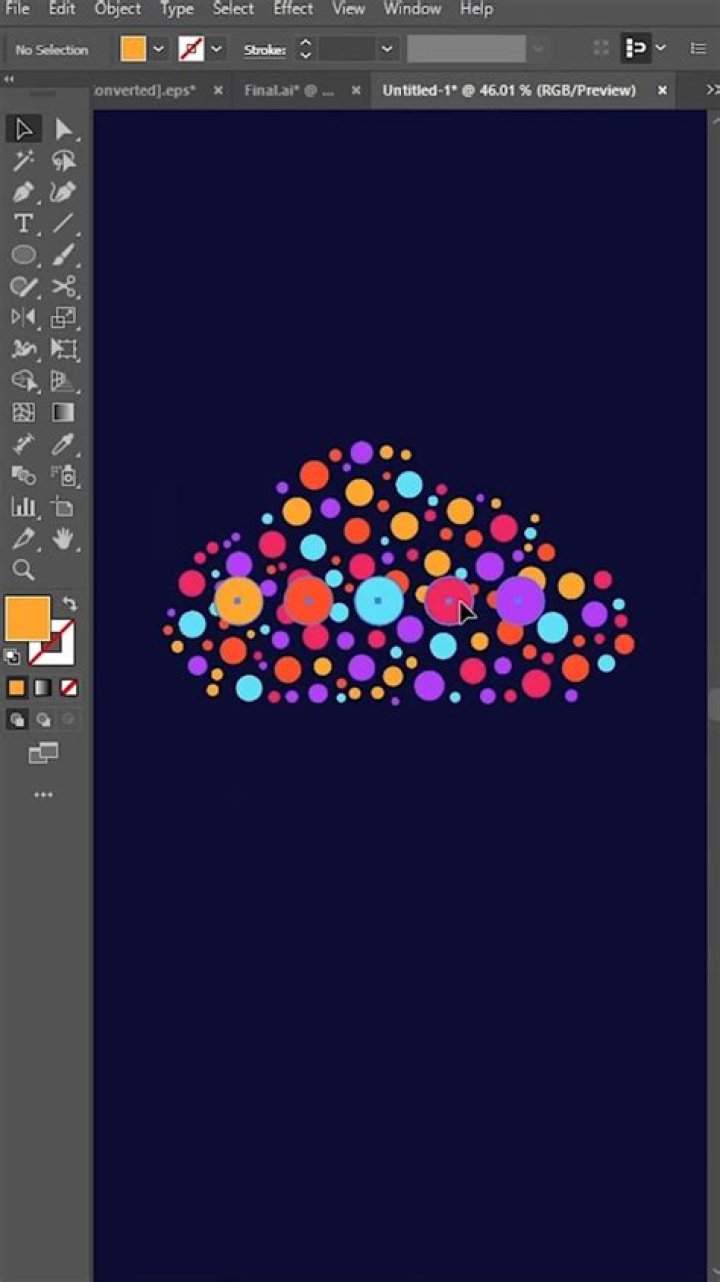
Task: Enable Draw Normal mode
Action: pos(17,719)
